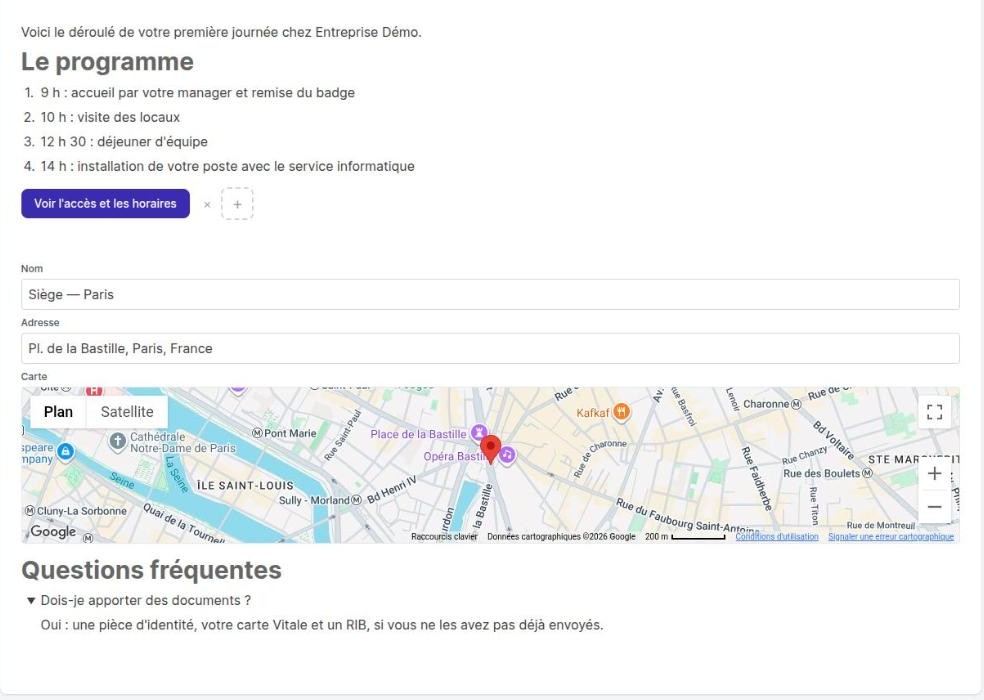The image size is (984, 700).
Task: Click the Pont Marie metro station icon
Action: [x=257, y=433]
